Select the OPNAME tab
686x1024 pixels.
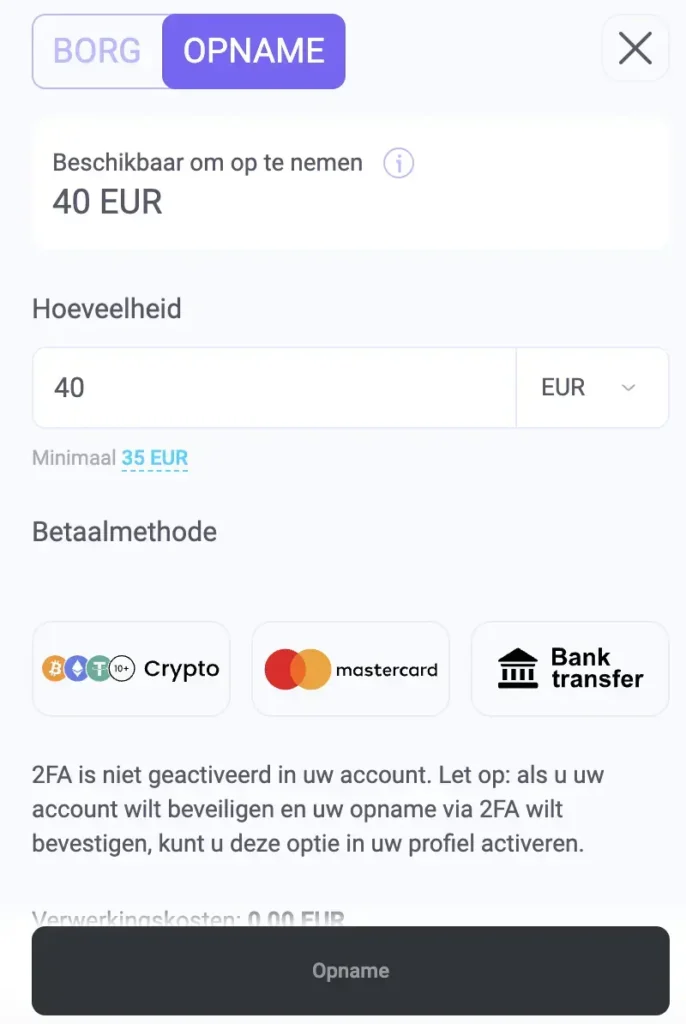tap(253, 51)
